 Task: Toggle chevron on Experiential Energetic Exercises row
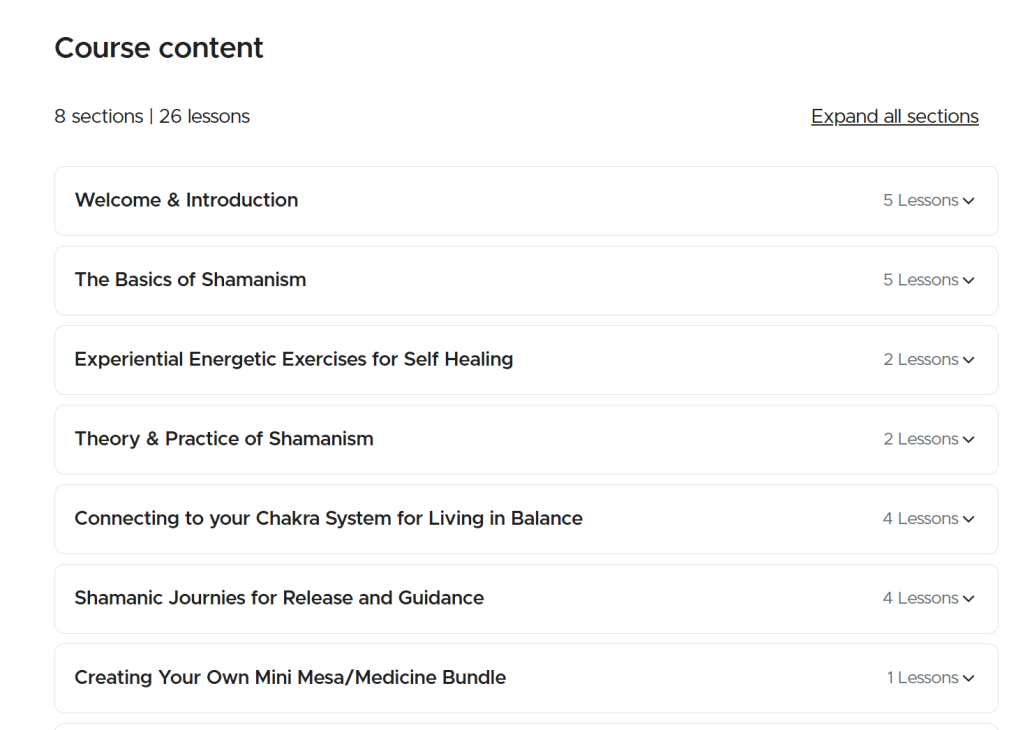968,360
